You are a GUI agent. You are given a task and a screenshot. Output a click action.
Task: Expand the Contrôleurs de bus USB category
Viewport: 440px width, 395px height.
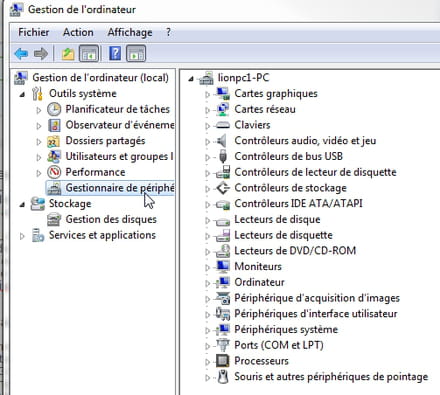(207, 157)
